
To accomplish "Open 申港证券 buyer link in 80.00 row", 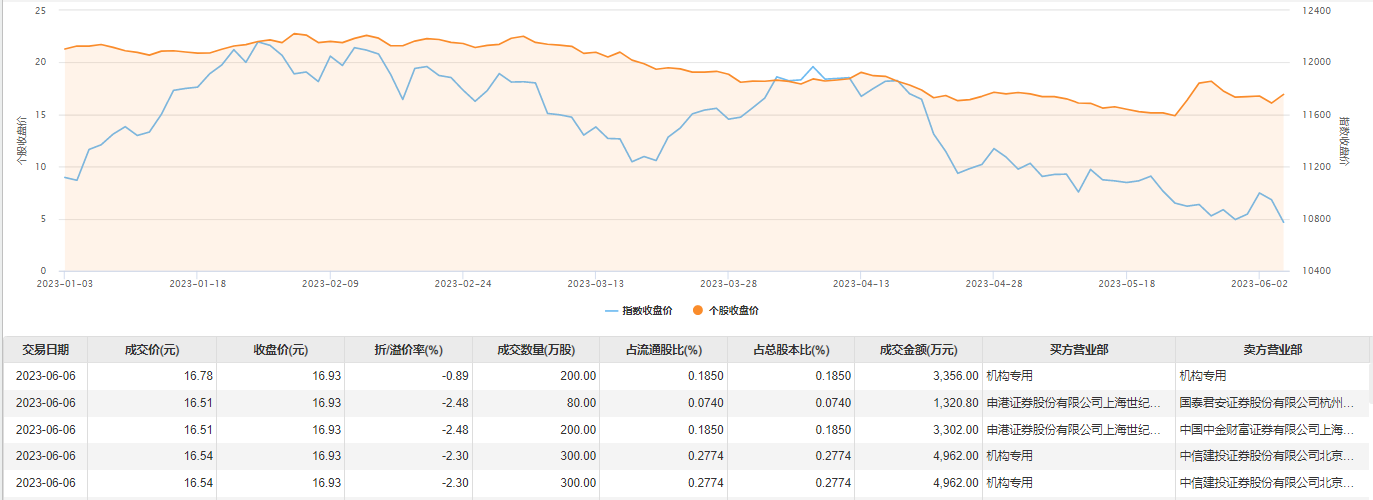I will 1073,403.
